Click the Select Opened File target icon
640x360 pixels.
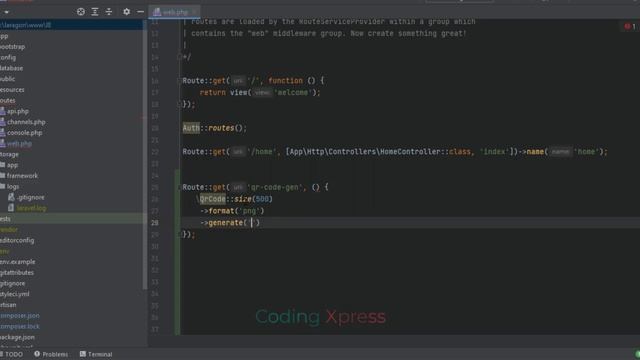pos(81,12)
